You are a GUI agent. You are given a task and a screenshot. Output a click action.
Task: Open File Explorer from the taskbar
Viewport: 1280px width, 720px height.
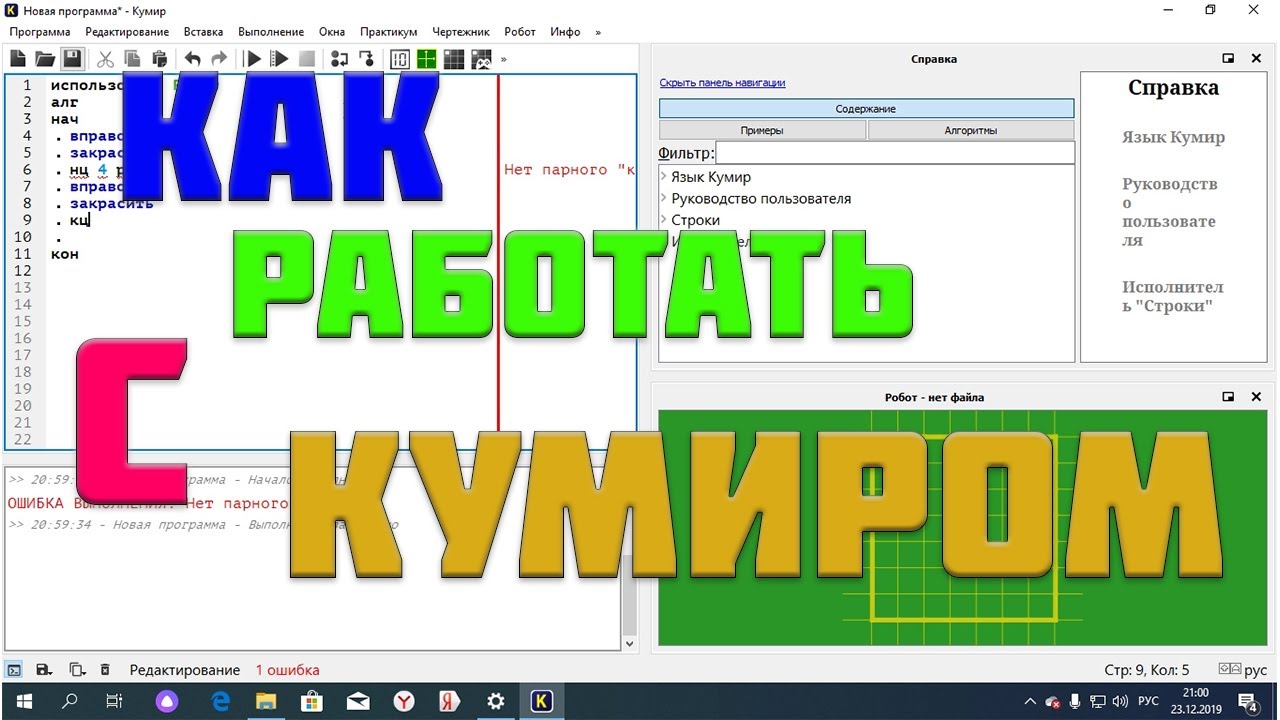[266, 701]
